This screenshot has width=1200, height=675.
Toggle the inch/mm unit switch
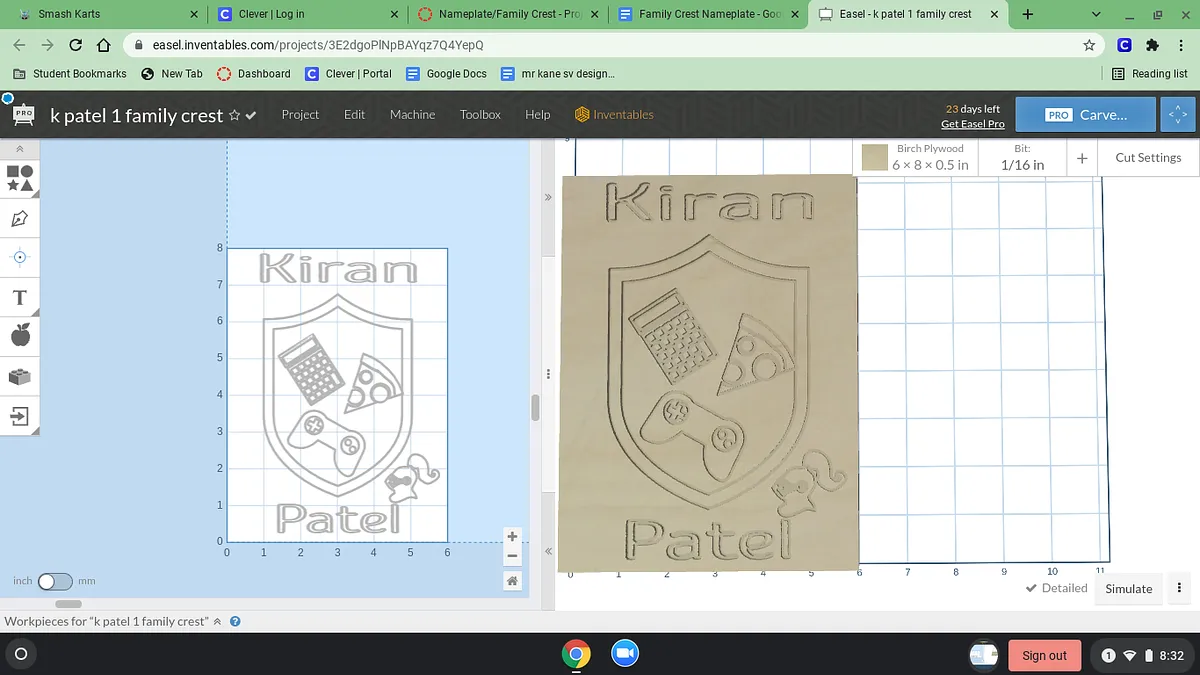pyautogui.click(x=55, y=581)
